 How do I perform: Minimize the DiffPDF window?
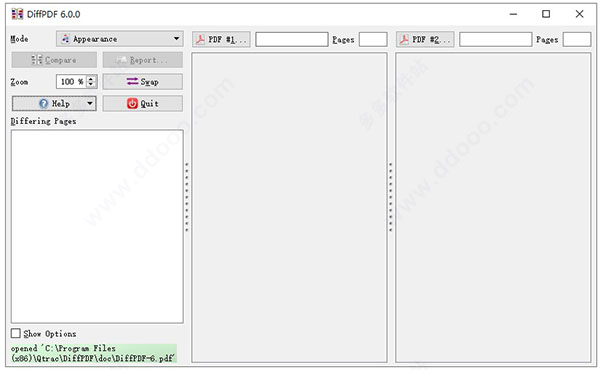tap(513, 14)
